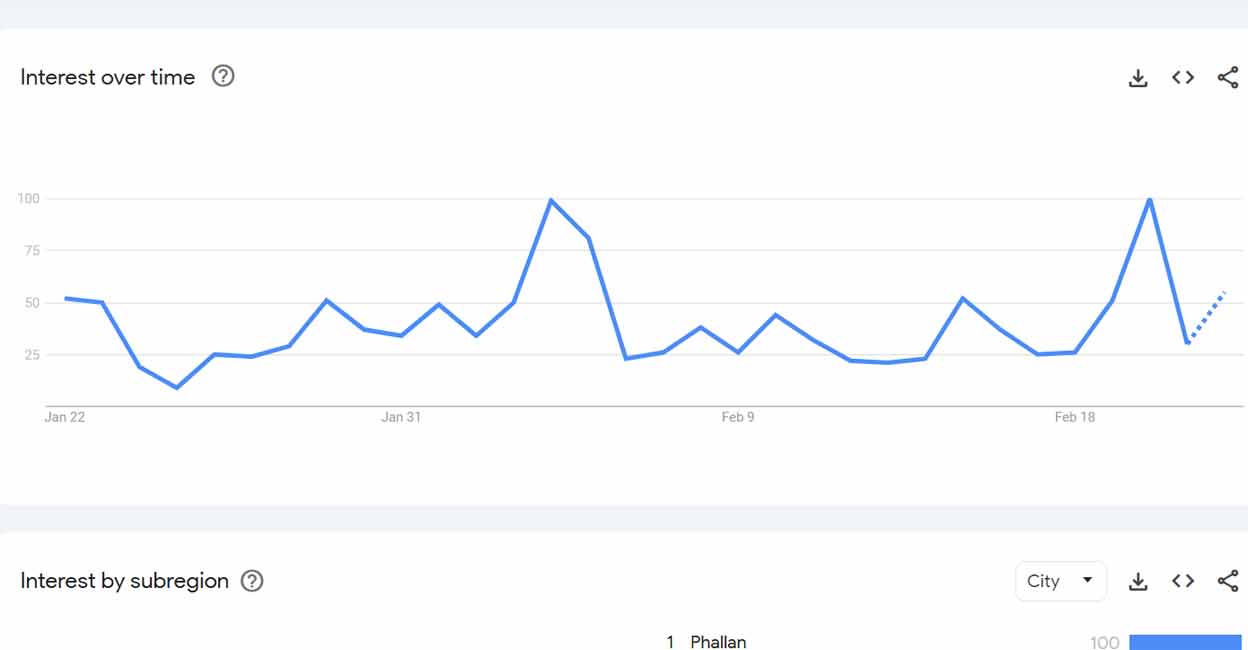
Task: Click the late-February peak at 100
Action: (x=1150, y=200)
